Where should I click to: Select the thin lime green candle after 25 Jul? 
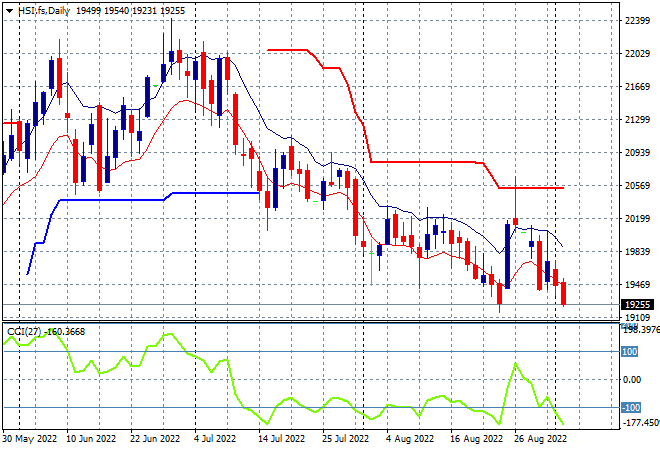pos(371,262)
